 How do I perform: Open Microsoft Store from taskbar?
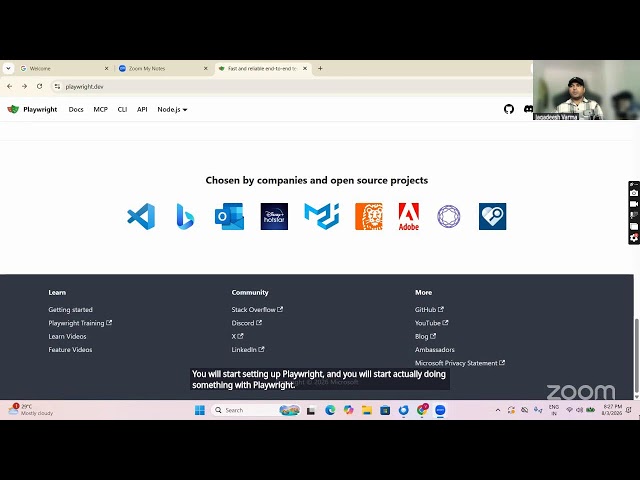[x=385, y=410]
